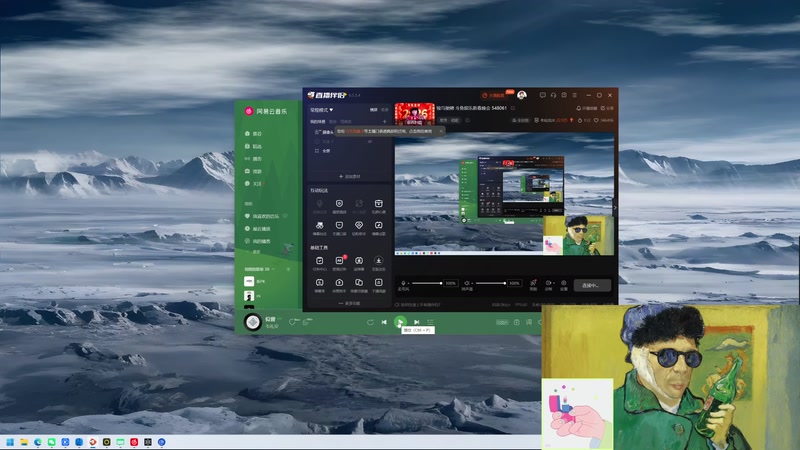Toggle the loop mode icon in player bar
This screenshot has height=450, width=800.
[370, 322]
